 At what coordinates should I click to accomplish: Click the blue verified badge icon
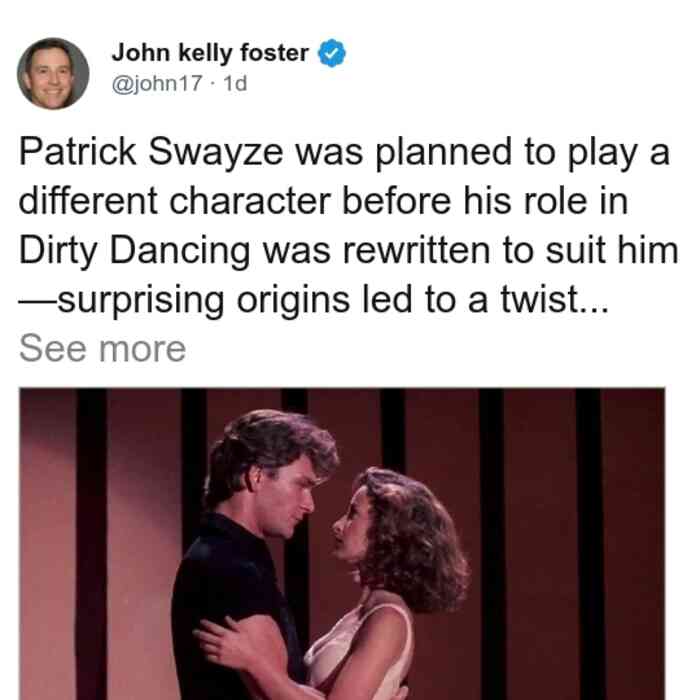(x=332, y=53)
